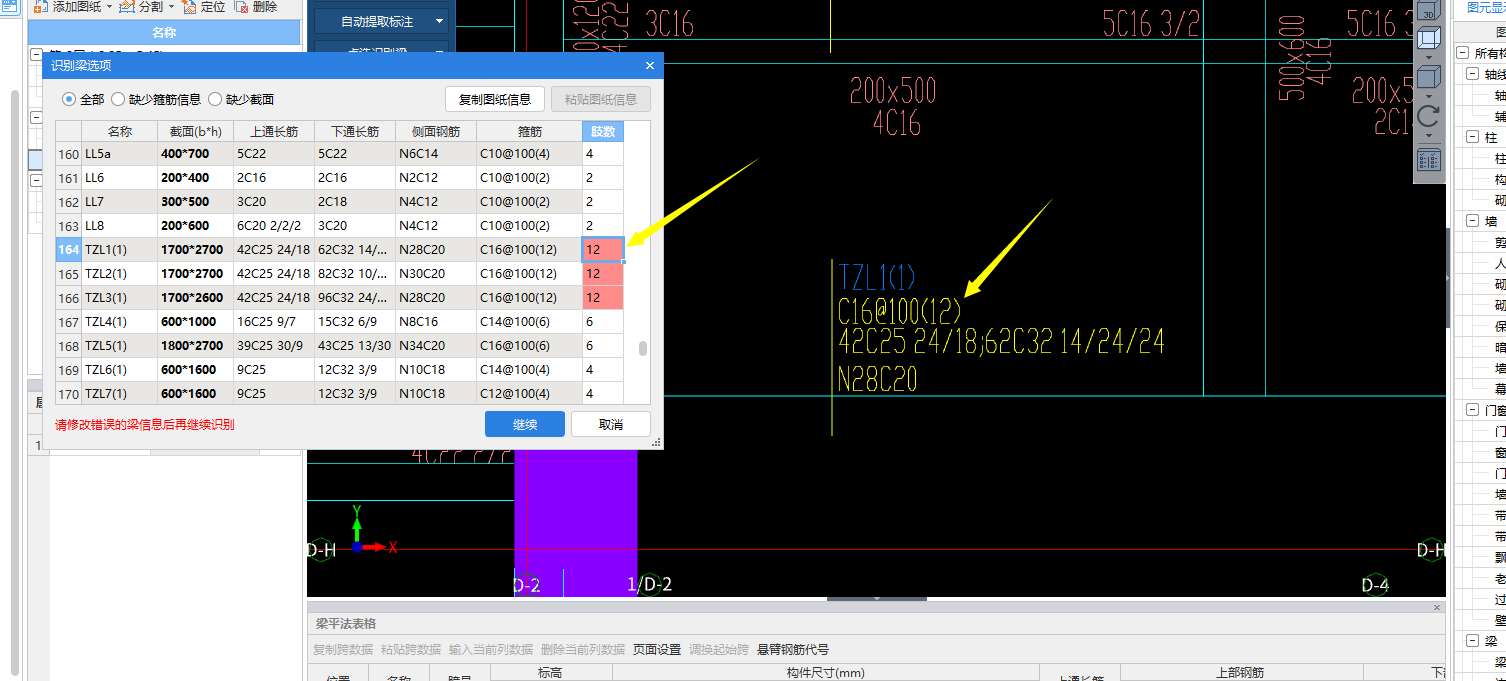Close the 识别梁选项 dialog
This screenshot has height=681, width=1506.
click(649, 66)
